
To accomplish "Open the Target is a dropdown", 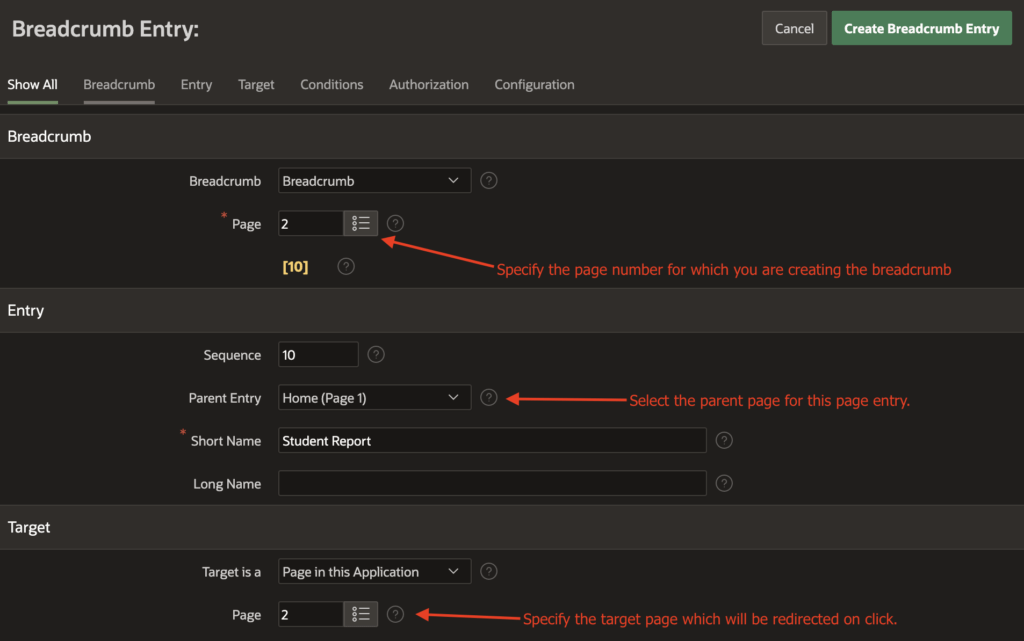I will coord(374,572).
